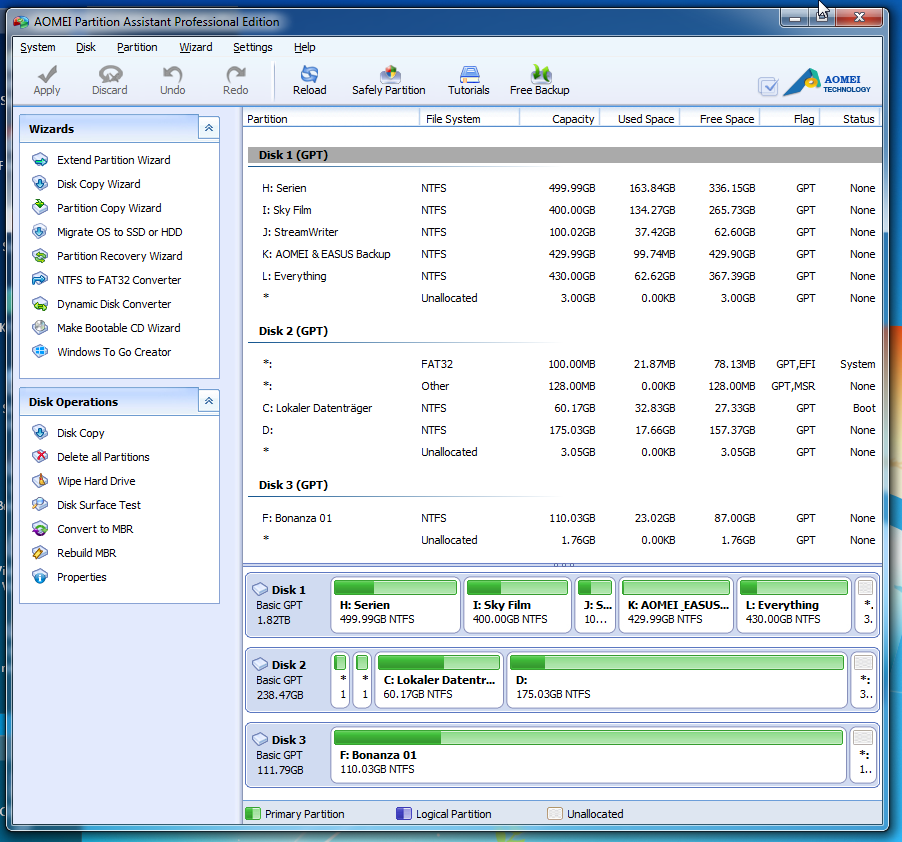The image size is (902, 842).
Task: Sort by Used Space column header
Action: pyautogui.click(x=640, y=118)
